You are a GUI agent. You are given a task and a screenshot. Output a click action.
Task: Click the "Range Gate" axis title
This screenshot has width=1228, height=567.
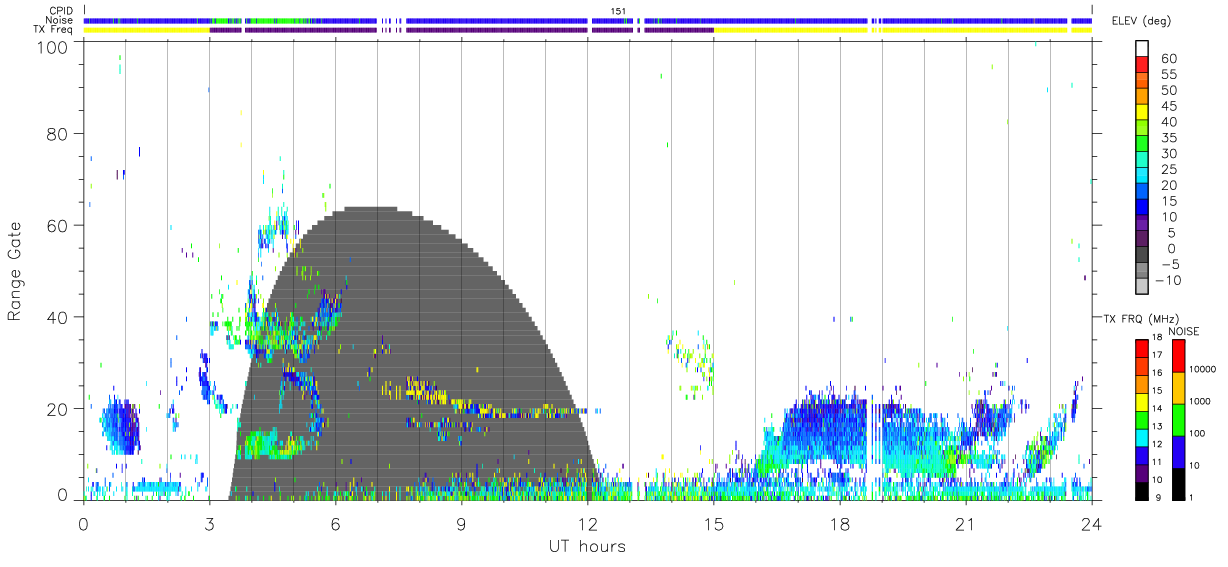tap(15, 272)
